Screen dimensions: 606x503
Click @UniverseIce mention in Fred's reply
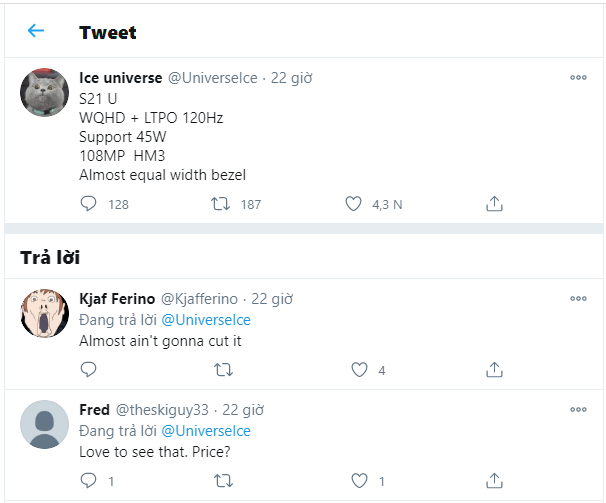(x=206, y=431)
